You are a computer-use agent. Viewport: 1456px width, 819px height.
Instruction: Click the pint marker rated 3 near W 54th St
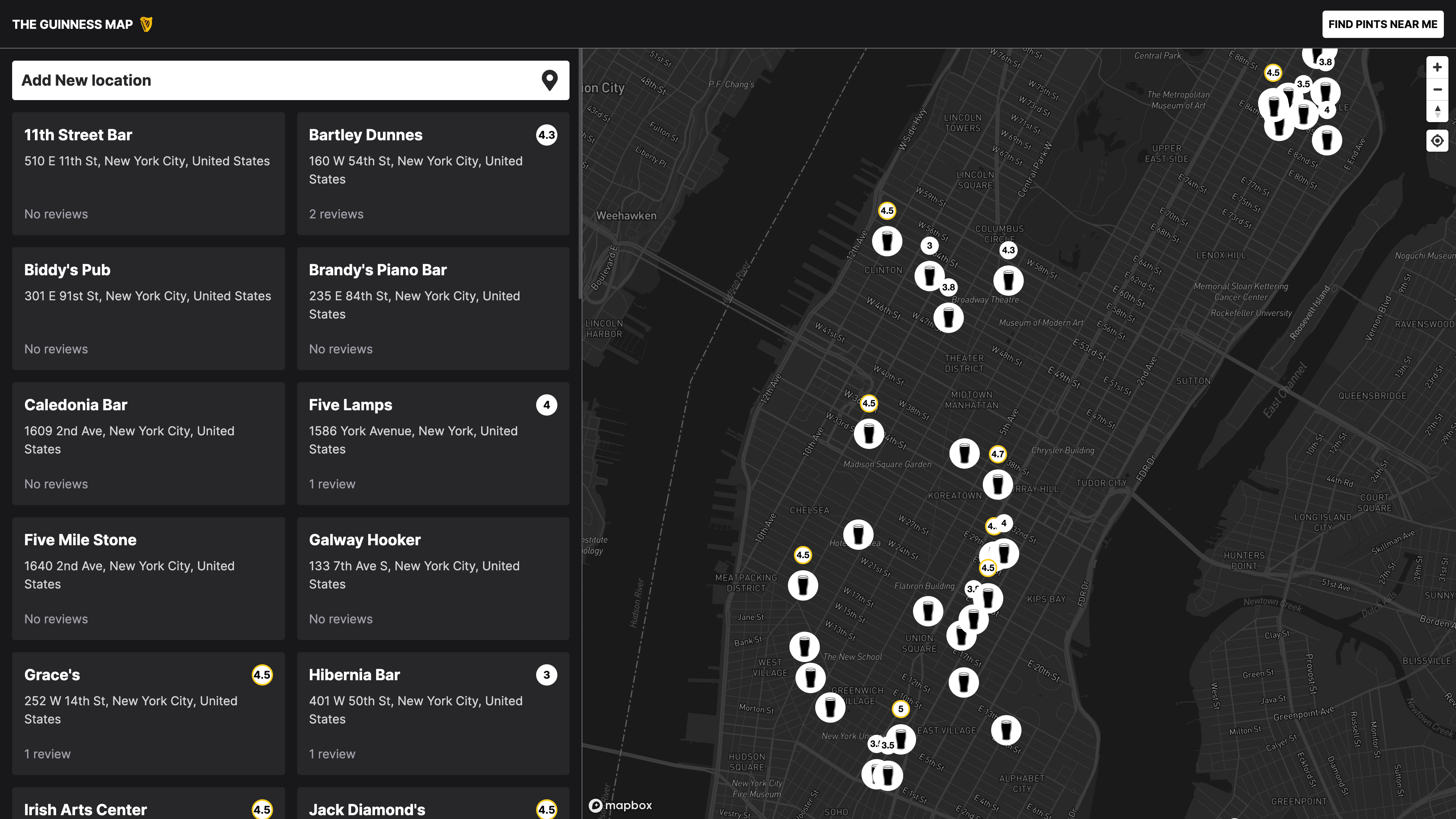click(930, 276)
